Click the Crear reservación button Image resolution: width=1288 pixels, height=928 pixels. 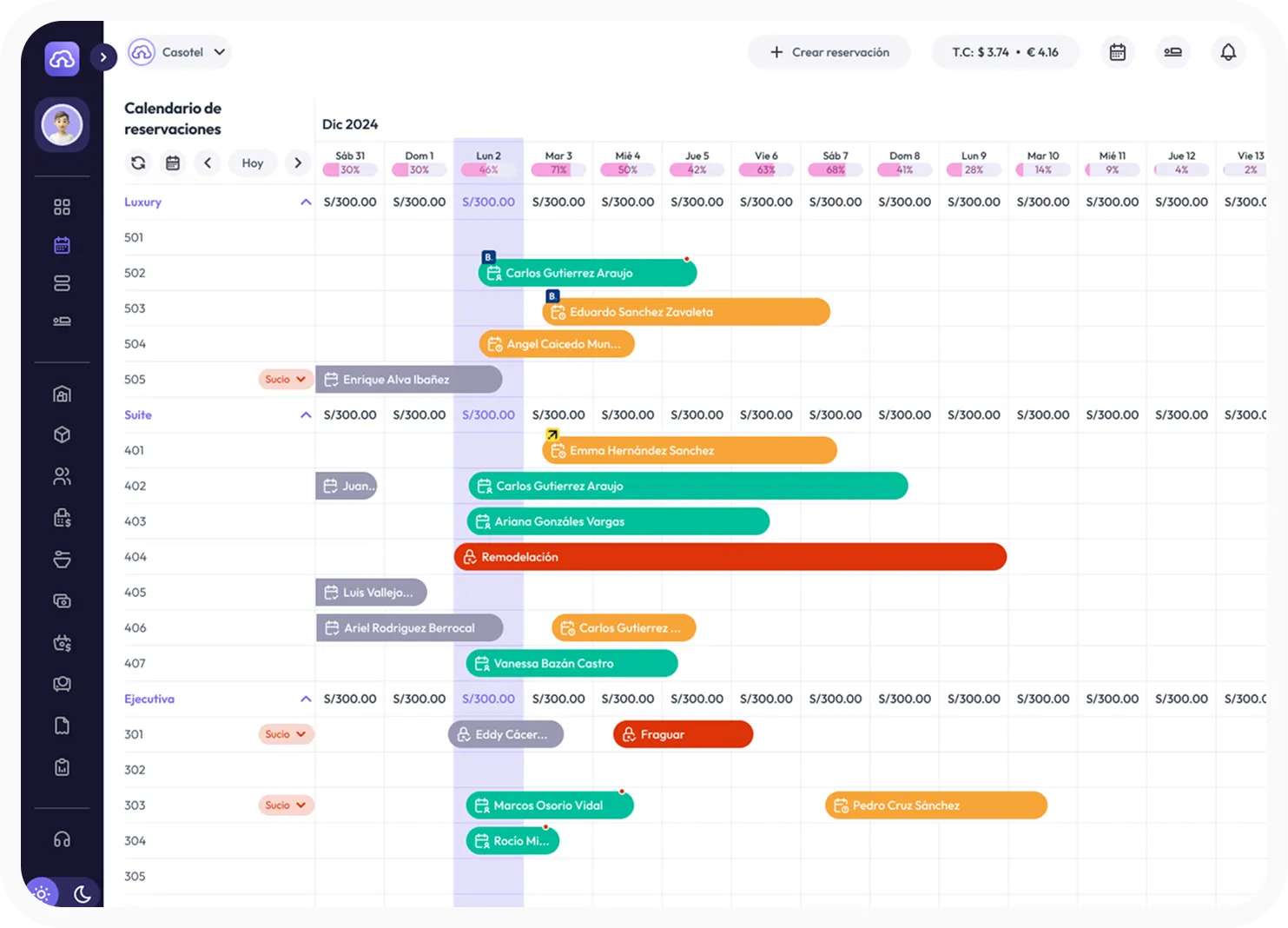[829, 52]
